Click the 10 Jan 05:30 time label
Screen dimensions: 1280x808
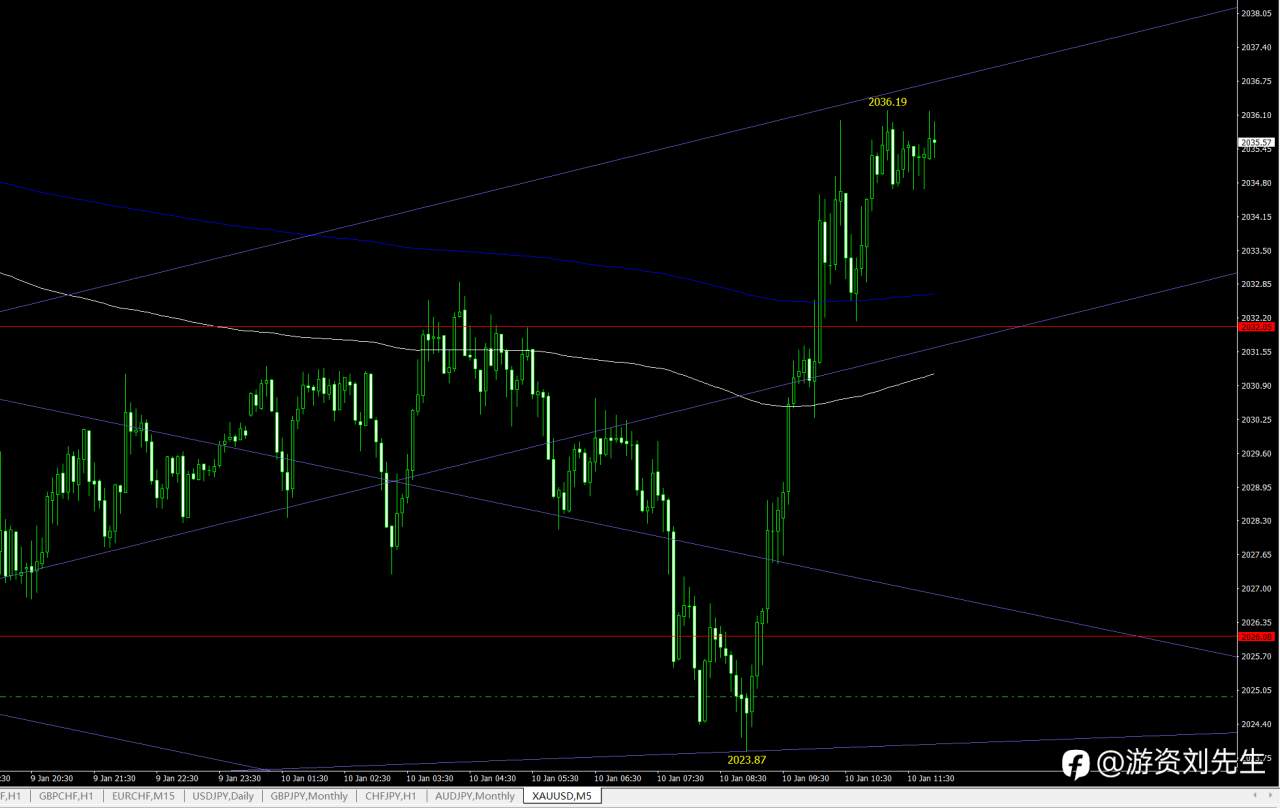(x=554, y=777)
